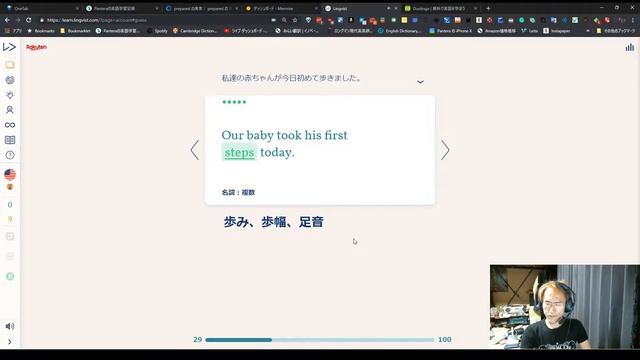Click the Japanese translation sentence at top
The height and width of the screenshot is (360, 640).
(x=291, y=78)
